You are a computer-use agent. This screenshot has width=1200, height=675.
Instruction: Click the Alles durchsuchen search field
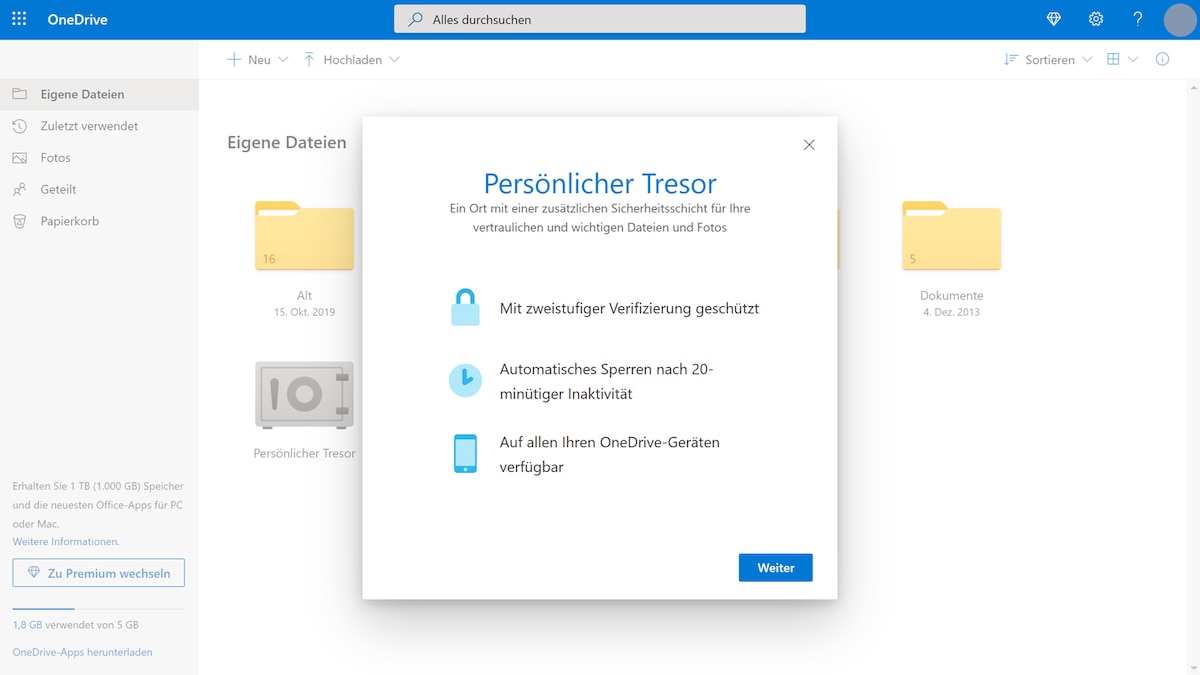pyautogui.click(x=599, y=18)
